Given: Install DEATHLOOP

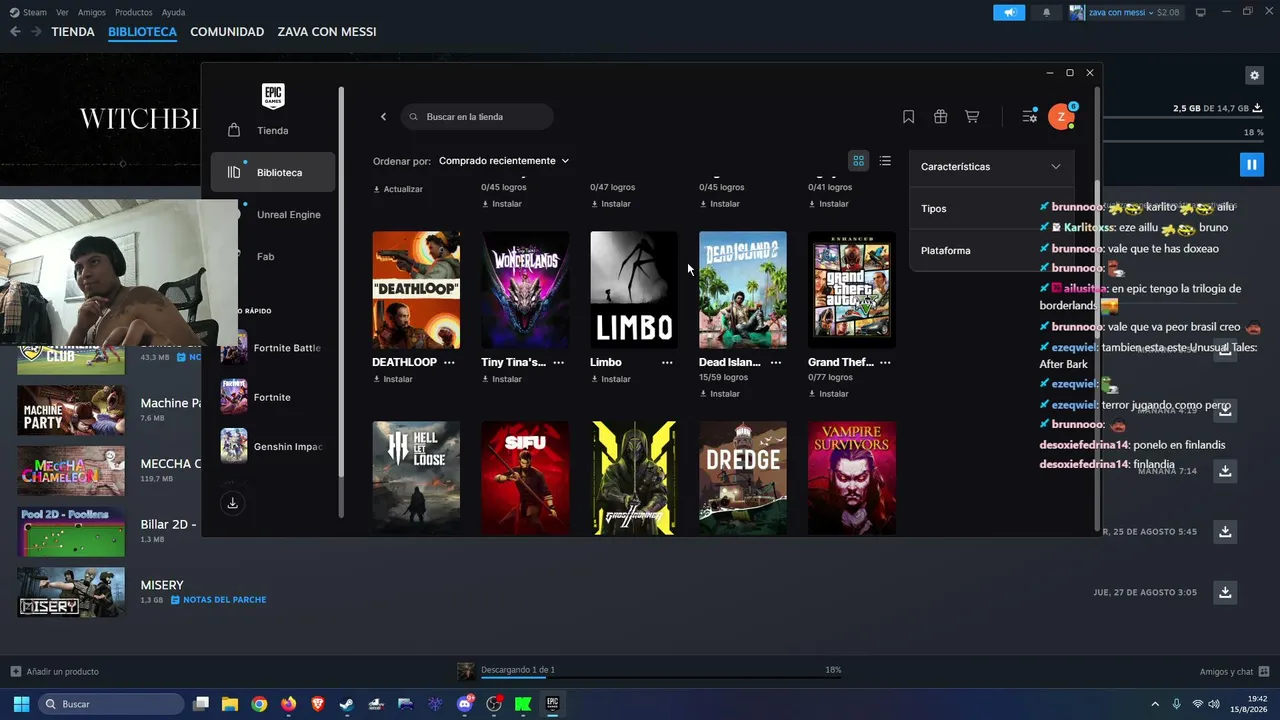Looking at the screenshot, I should pos(393,380).
